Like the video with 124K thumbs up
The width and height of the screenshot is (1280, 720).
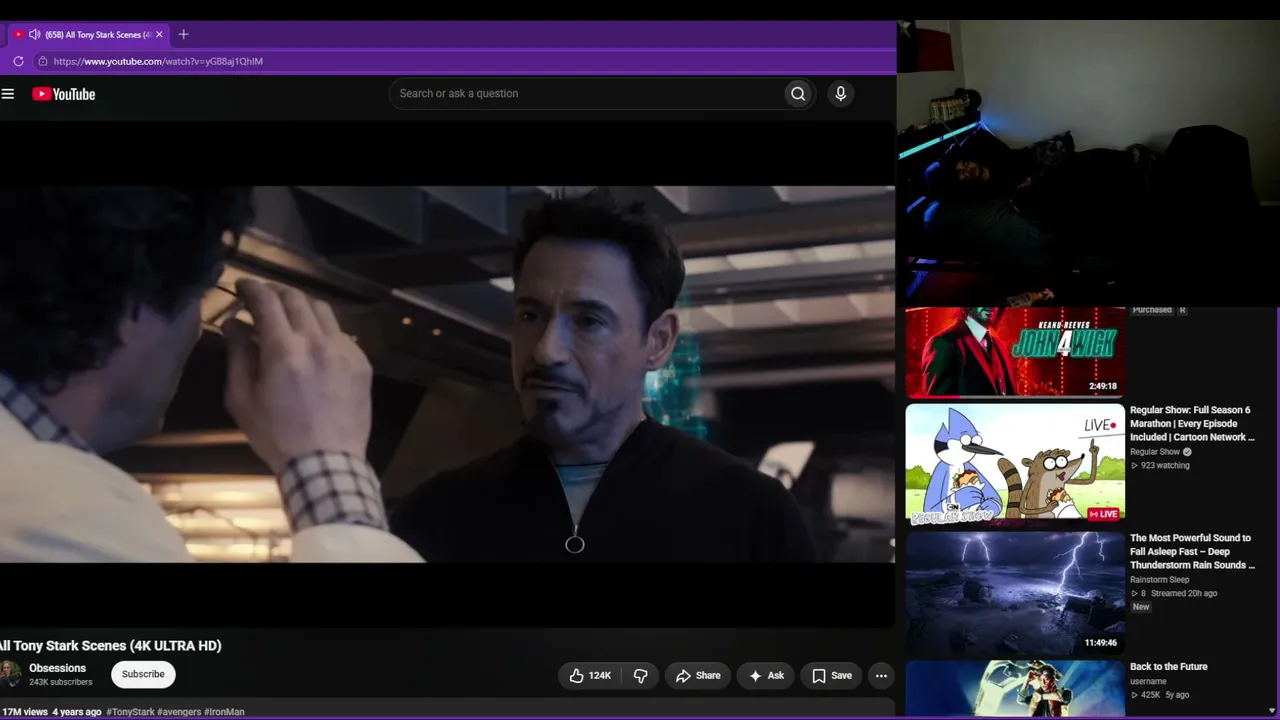point(590,676)
